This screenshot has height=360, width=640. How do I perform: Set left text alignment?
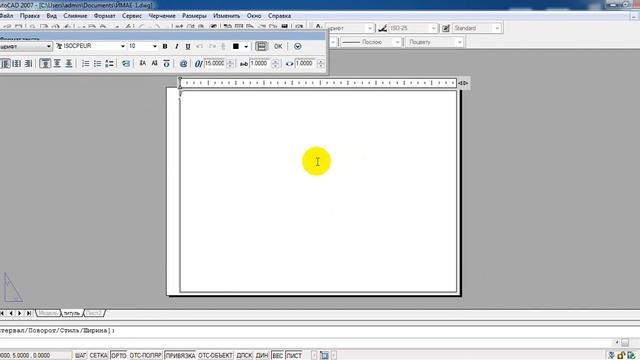5,64
